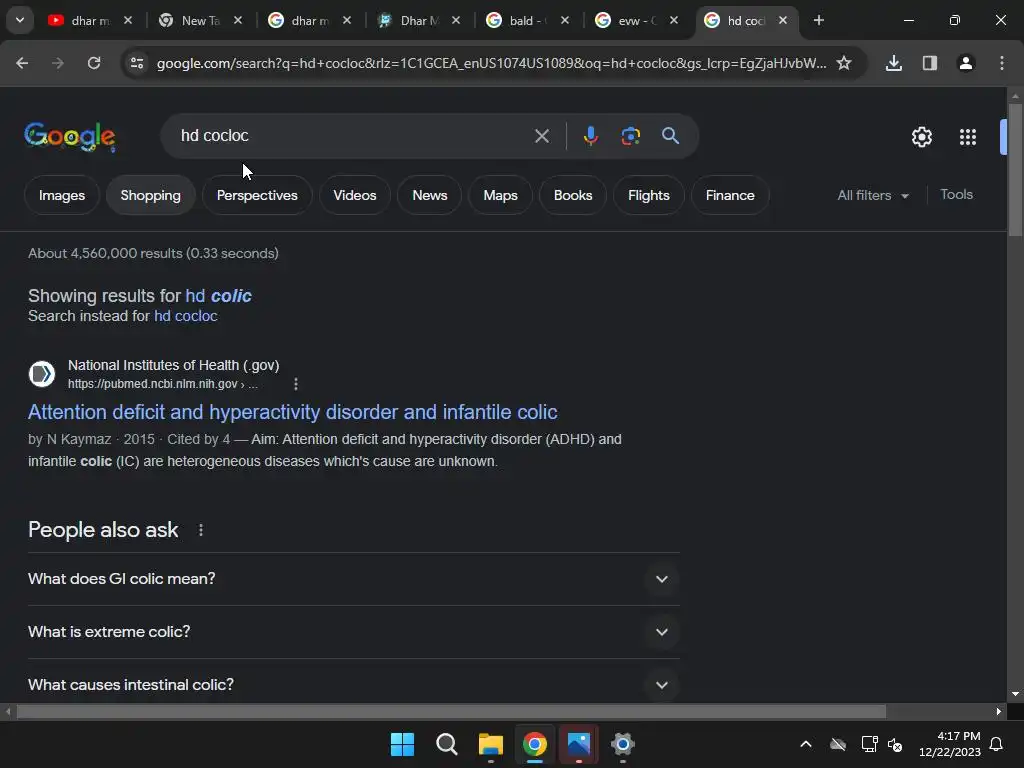The height and width of the screenshot is (768, 1024).
Task: Switch to Shopping results
Action: [x=150, y=195]
